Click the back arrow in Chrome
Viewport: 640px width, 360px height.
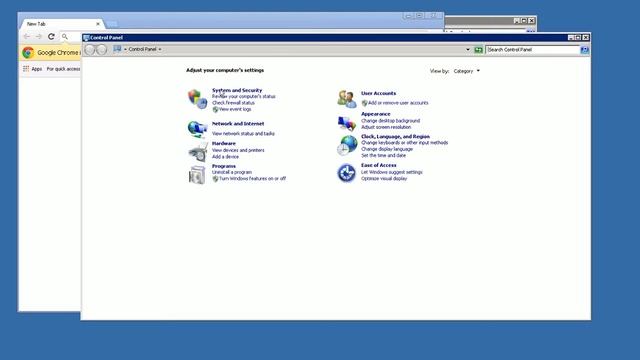tap(27, 37)
